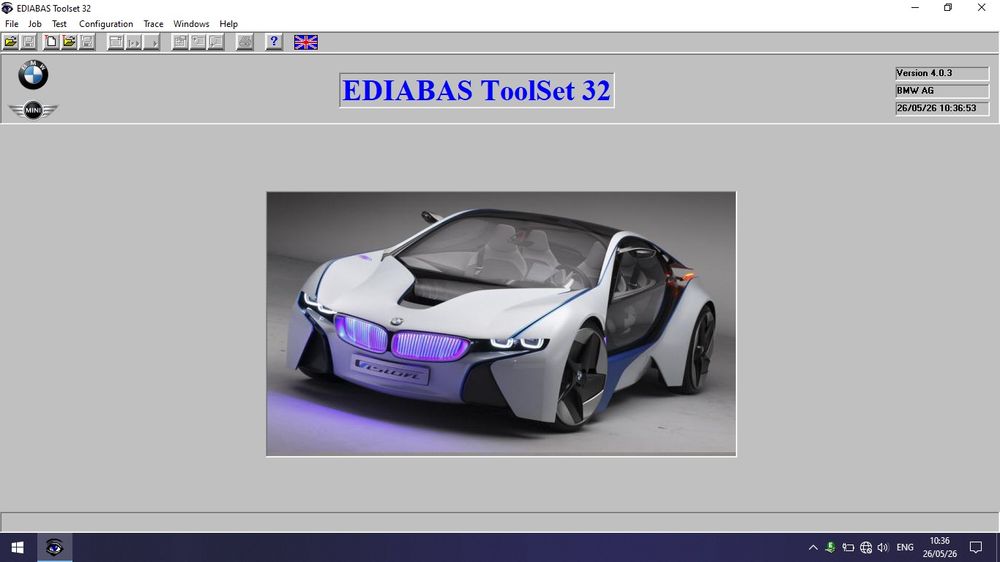
Task: Open the Windows menu
Action: pyautogui.click(x=191, y=24)
